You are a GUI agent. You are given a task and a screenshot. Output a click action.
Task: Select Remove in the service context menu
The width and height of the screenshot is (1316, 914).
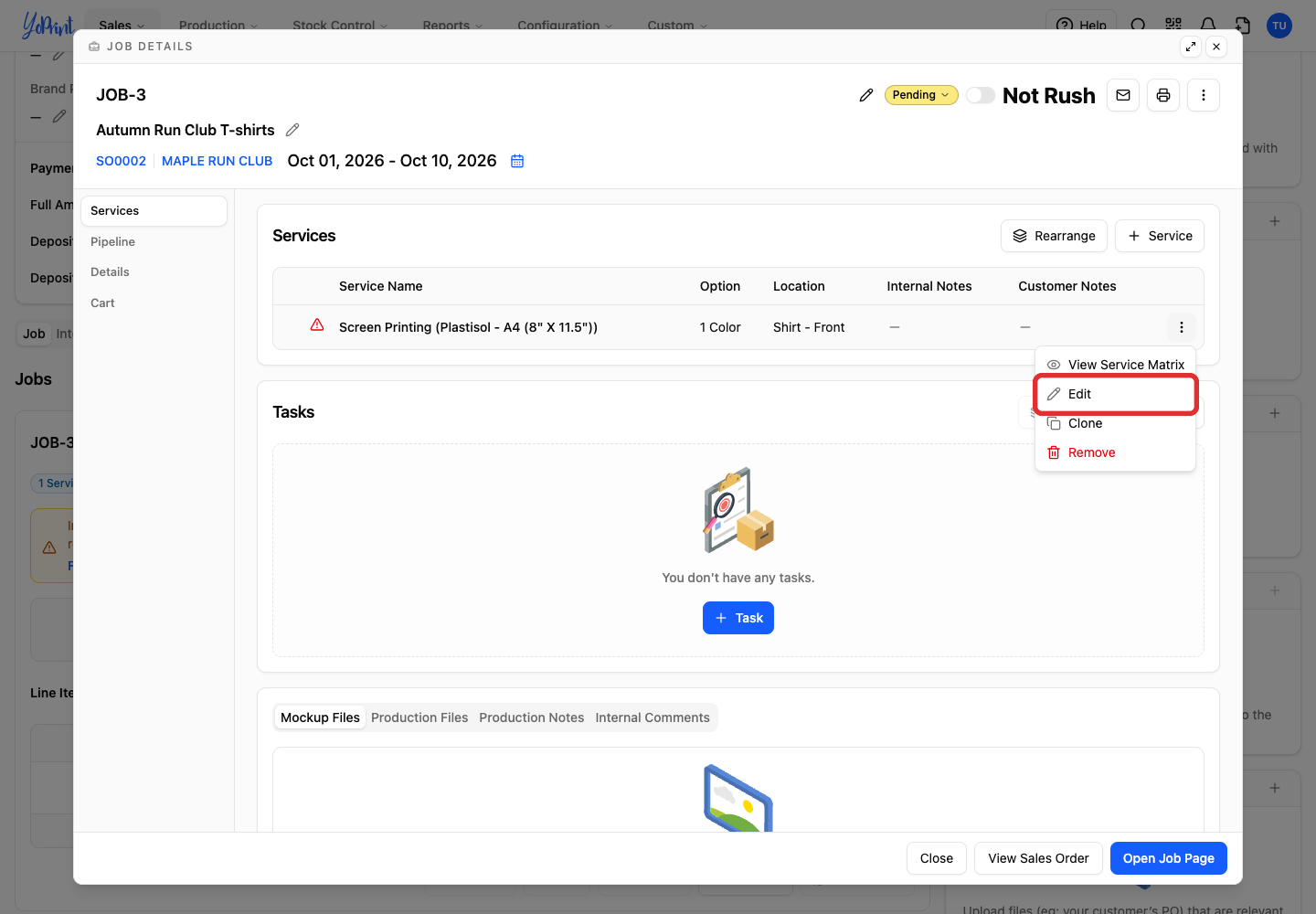click(x=1115, y=452)
